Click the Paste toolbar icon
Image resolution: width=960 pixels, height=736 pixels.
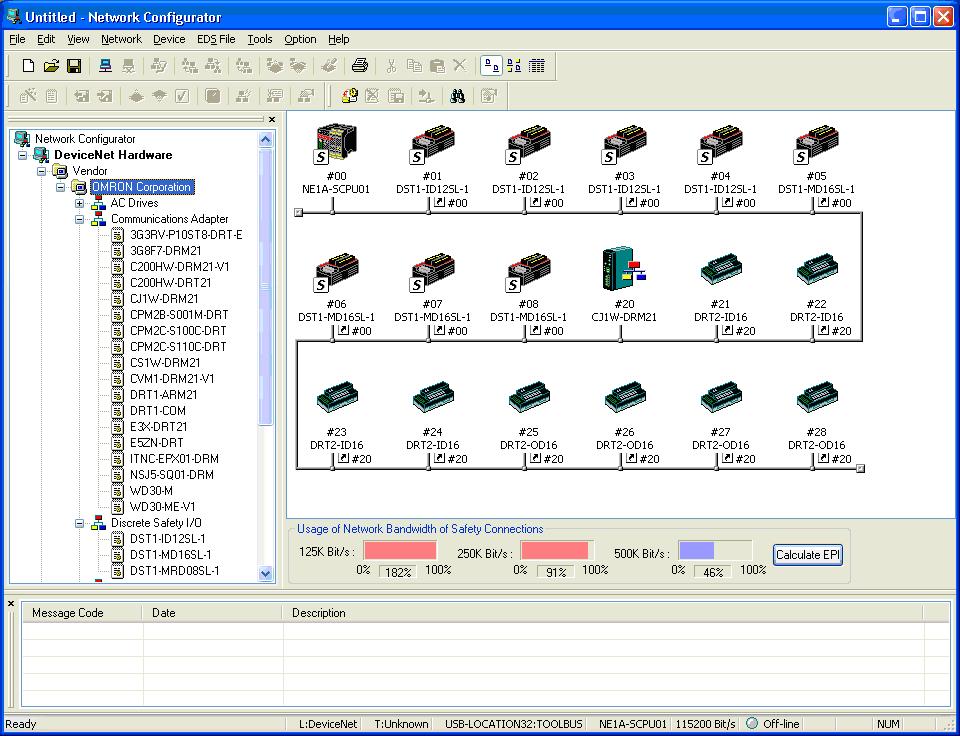tap(437, 66)
